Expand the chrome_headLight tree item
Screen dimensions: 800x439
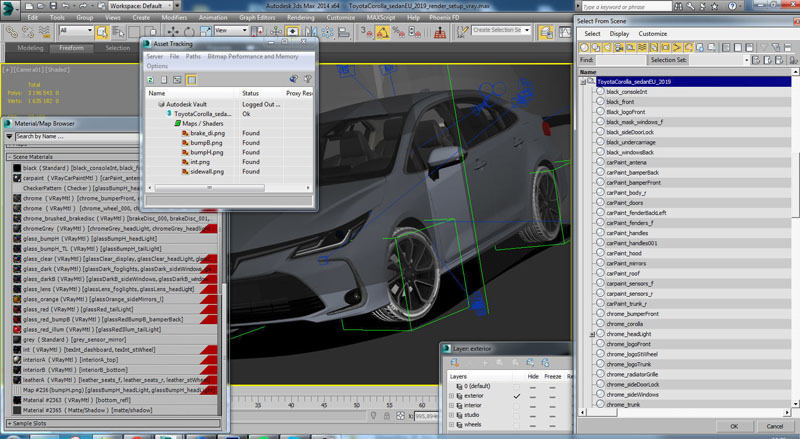(x=590, y=334)
